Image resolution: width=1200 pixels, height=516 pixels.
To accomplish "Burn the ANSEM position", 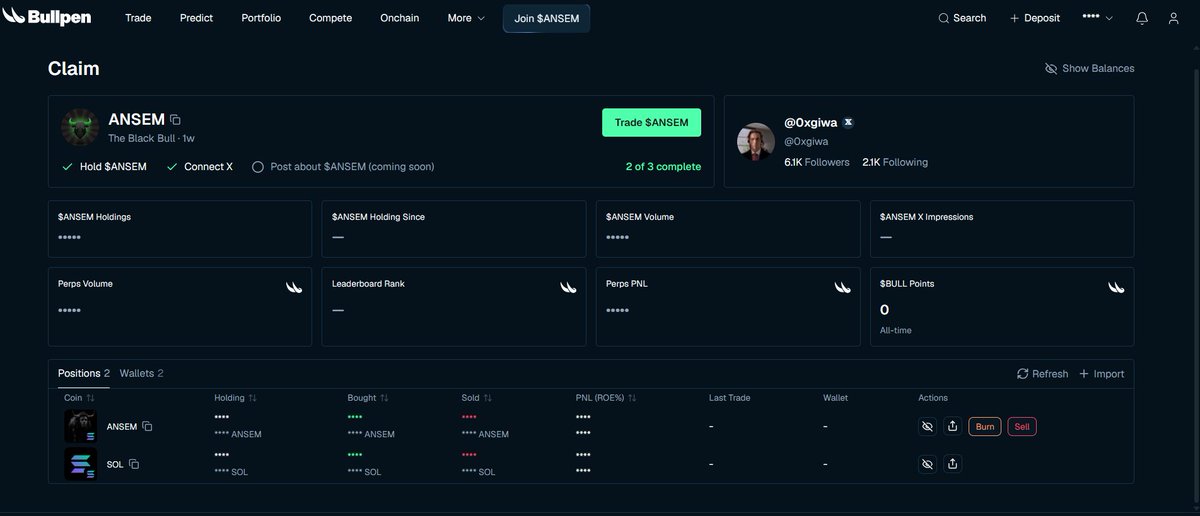I will coord(985,426).
